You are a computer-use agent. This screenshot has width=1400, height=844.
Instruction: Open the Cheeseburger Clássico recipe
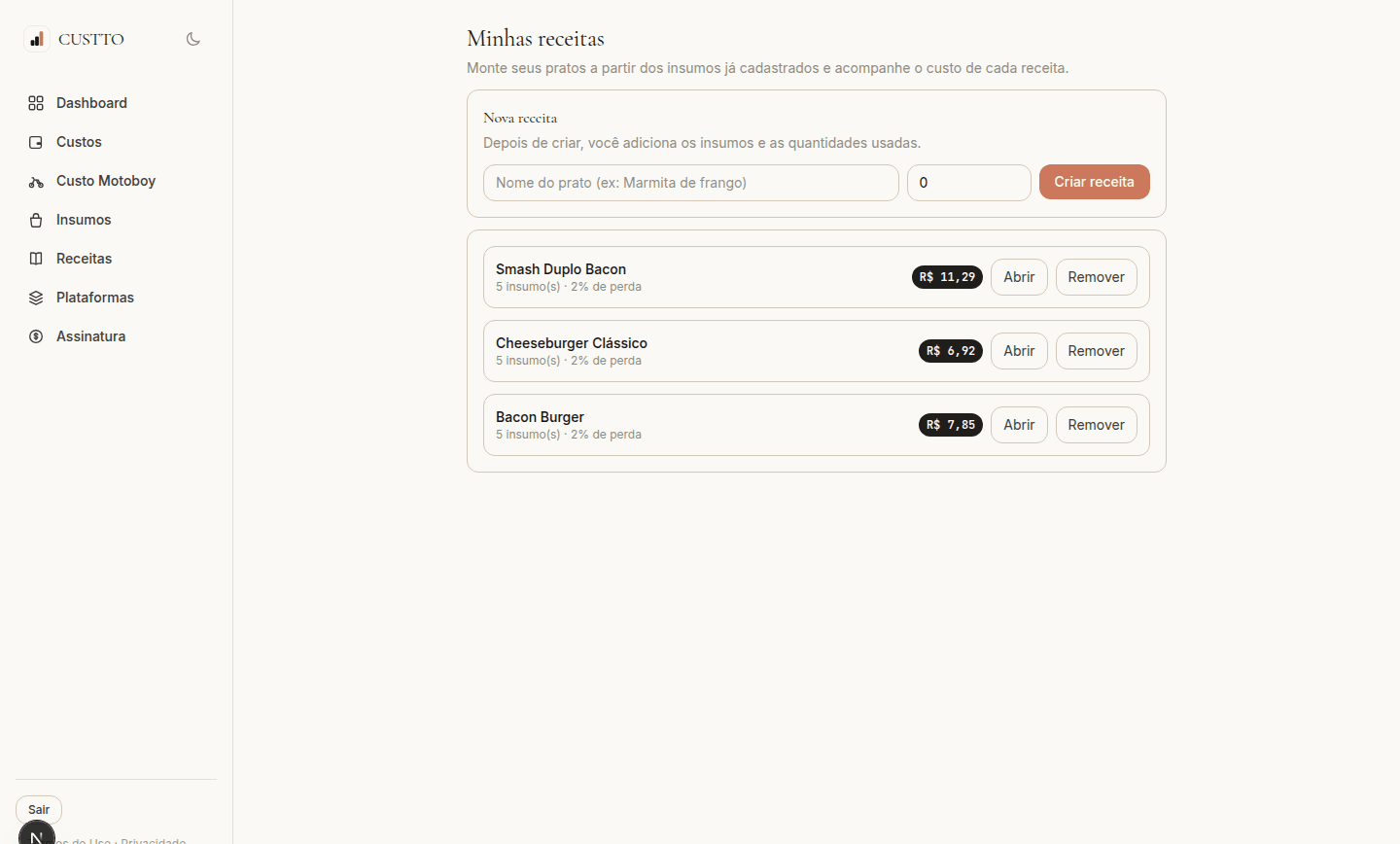pyautogui.click(x=1019, y=351)
